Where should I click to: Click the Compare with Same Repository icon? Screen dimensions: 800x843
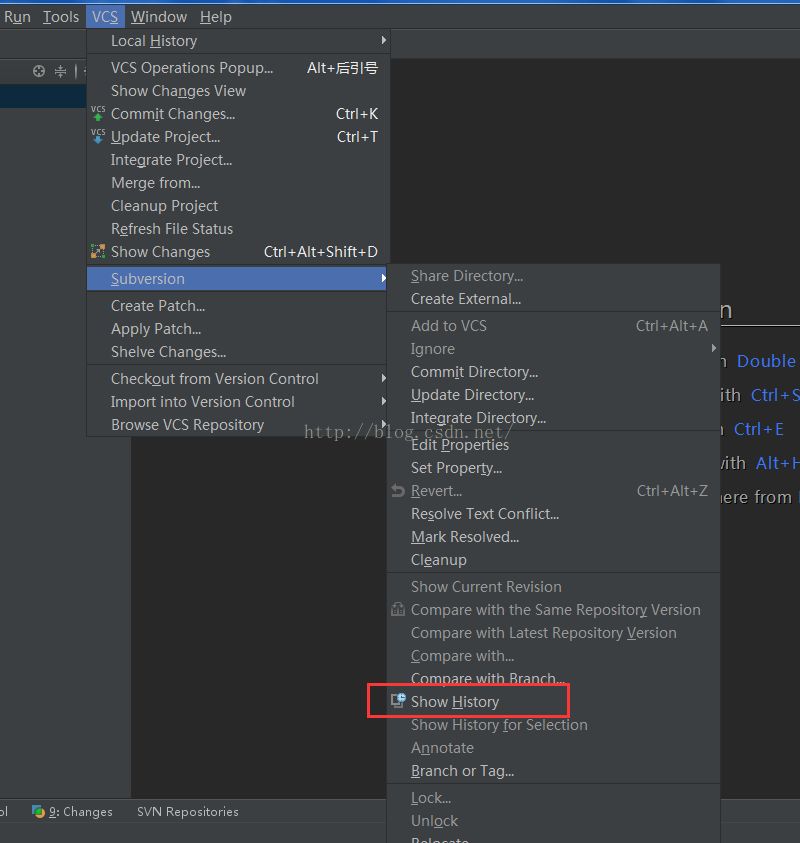coord(398,609)
